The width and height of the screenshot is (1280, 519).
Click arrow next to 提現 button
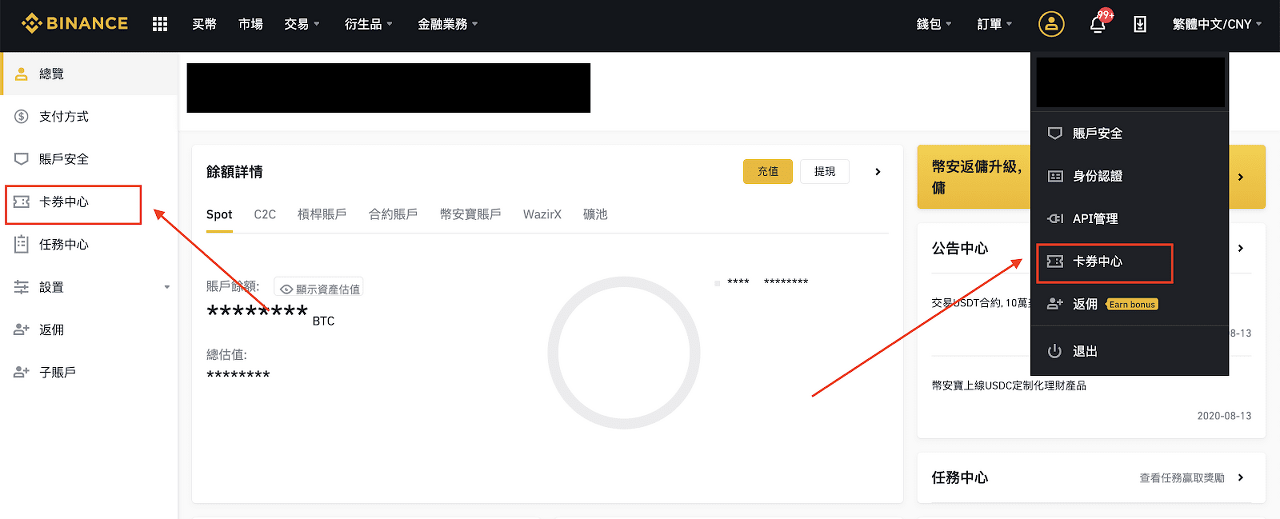pos(878,172)
